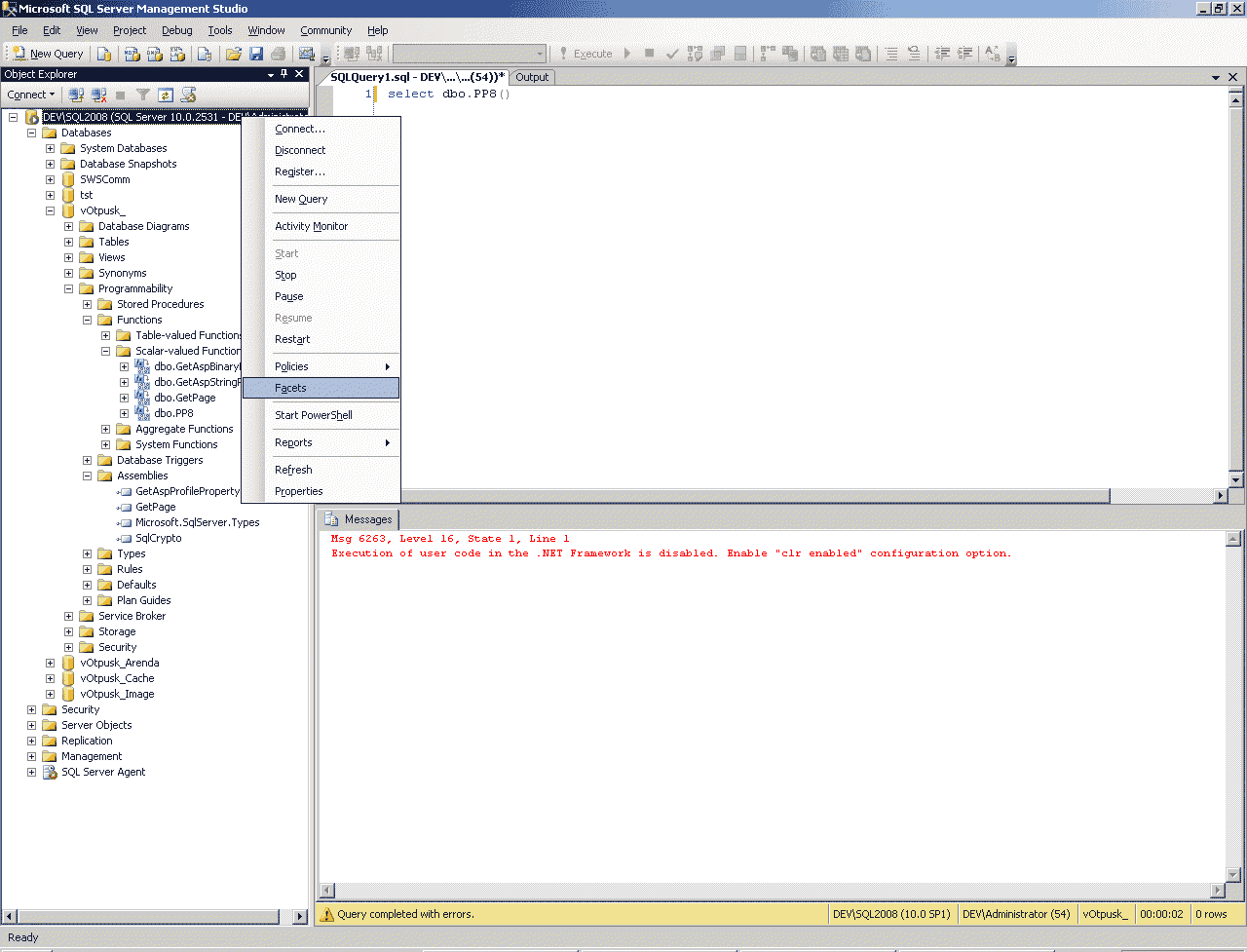Click the query editor scroll down arrow
The height and width of the screenshot is (952, 1247).
tap(1236, 480)
